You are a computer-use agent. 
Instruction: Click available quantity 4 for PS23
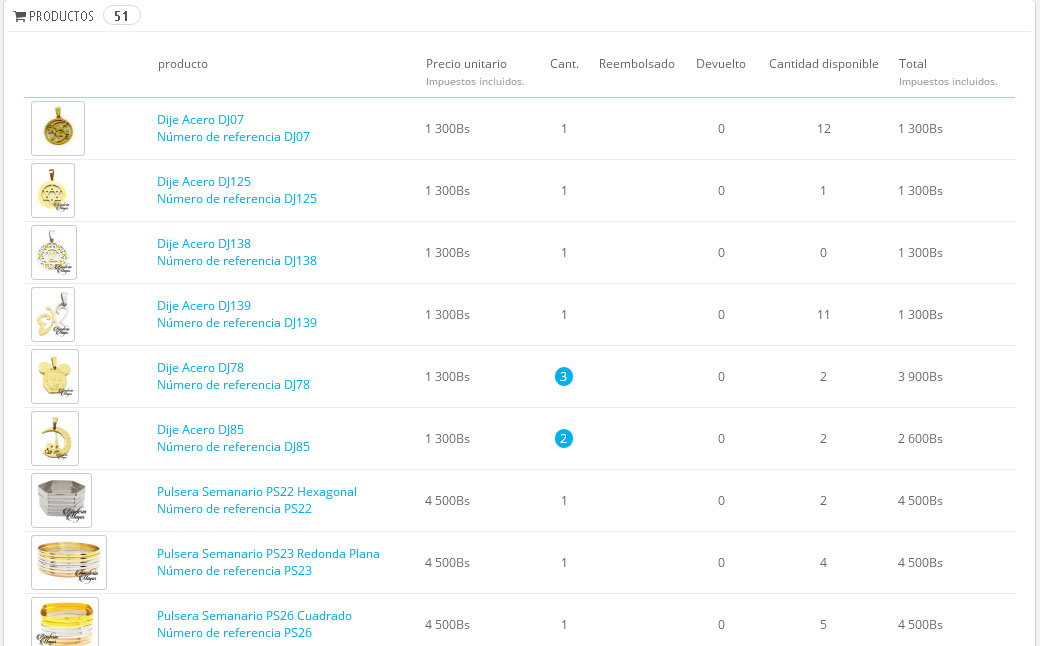click(823, 562)
